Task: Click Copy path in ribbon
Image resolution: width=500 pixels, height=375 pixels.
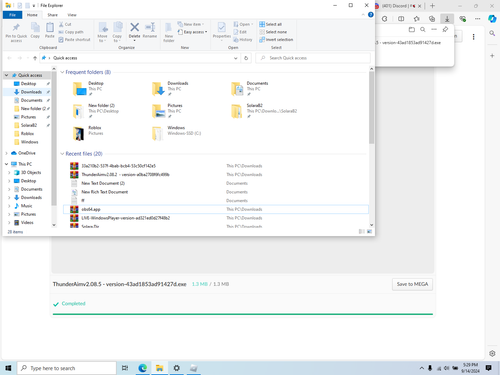Action: click(71, 32)
